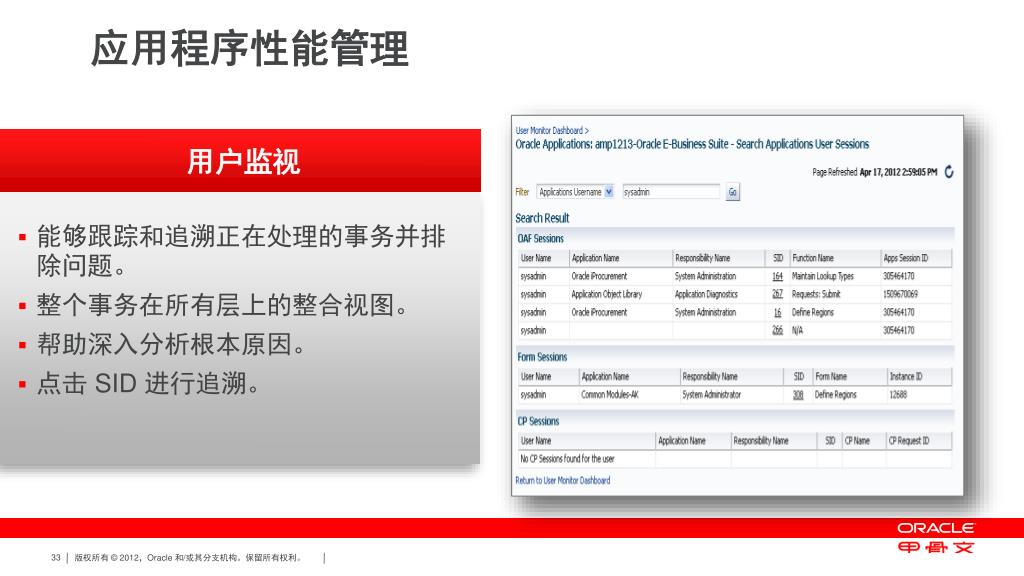Click the sysadmin filter input field
Screen dimensions: 1024x576
(671, 192)
